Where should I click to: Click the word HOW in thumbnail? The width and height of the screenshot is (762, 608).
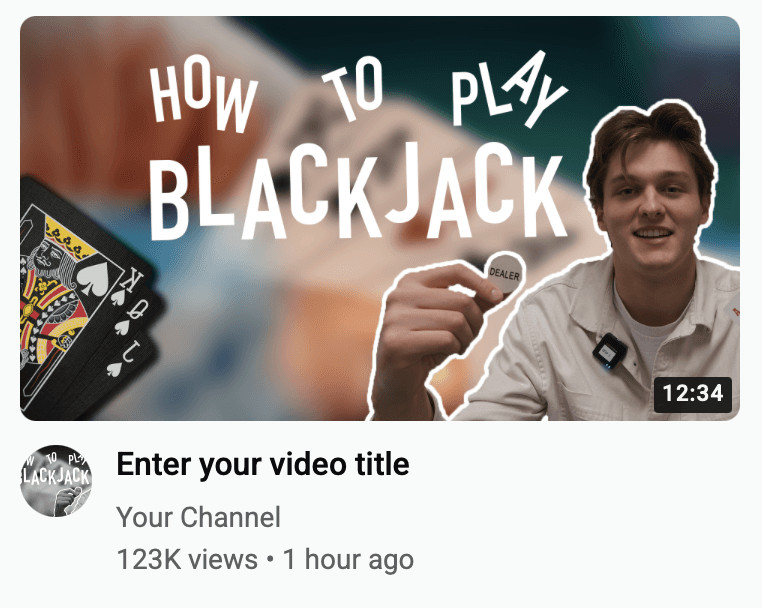(203, 99)
